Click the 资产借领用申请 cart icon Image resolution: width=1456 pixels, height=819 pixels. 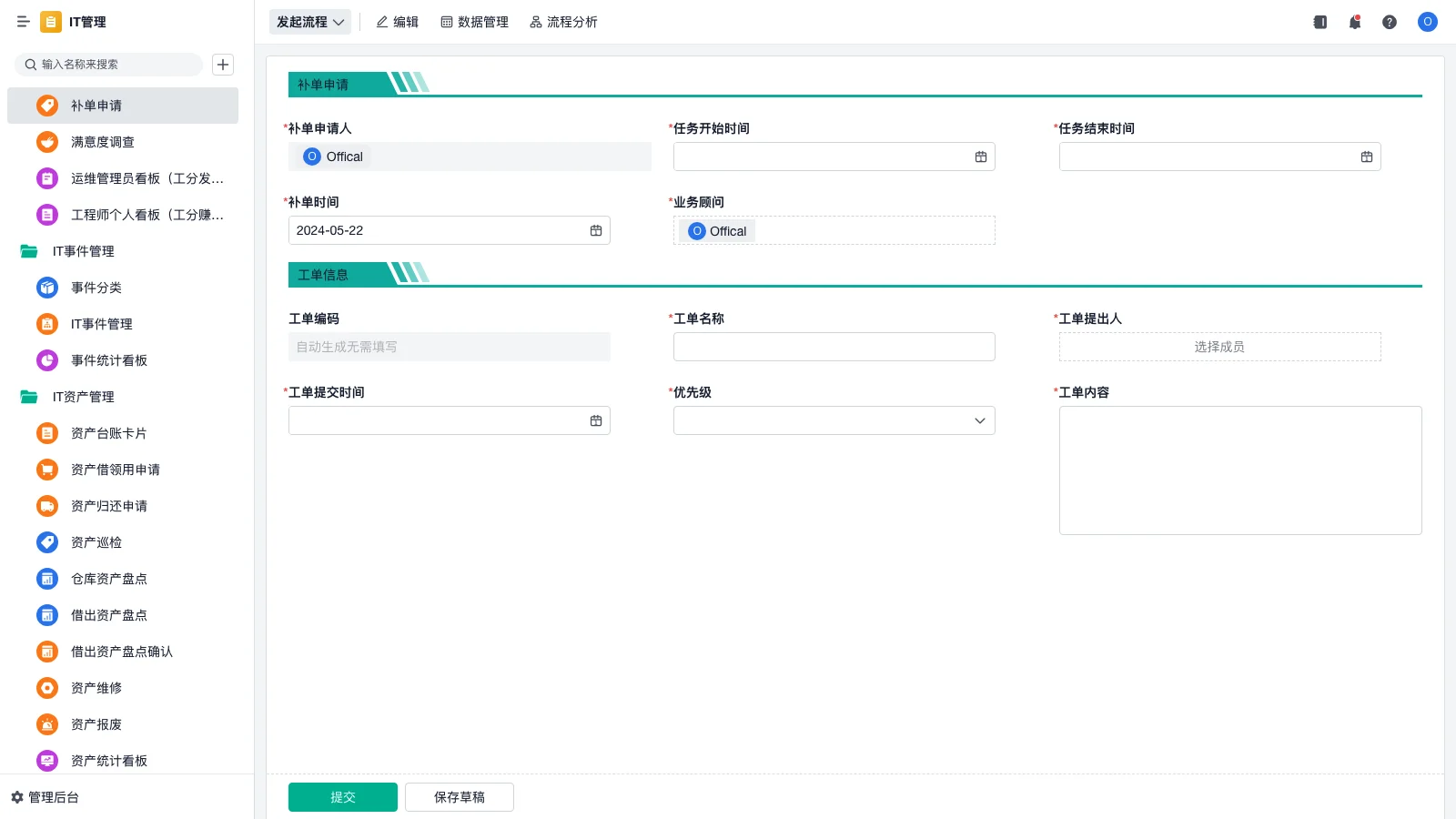pyautogui.click(x=47, y=470)
